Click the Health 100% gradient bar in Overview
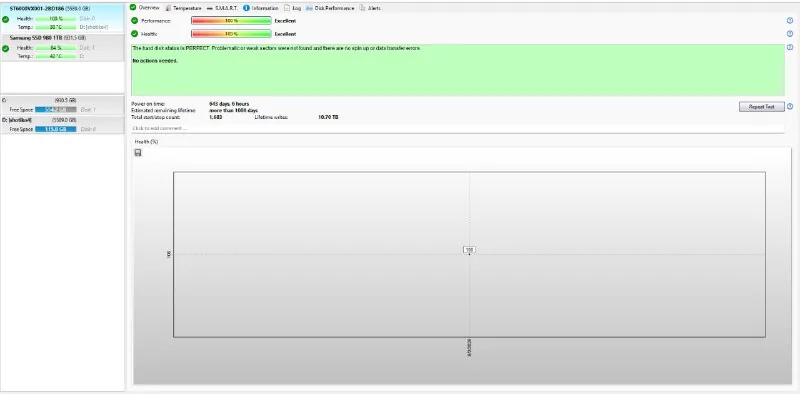The image size is (800, 394). (x=231, y=34)
